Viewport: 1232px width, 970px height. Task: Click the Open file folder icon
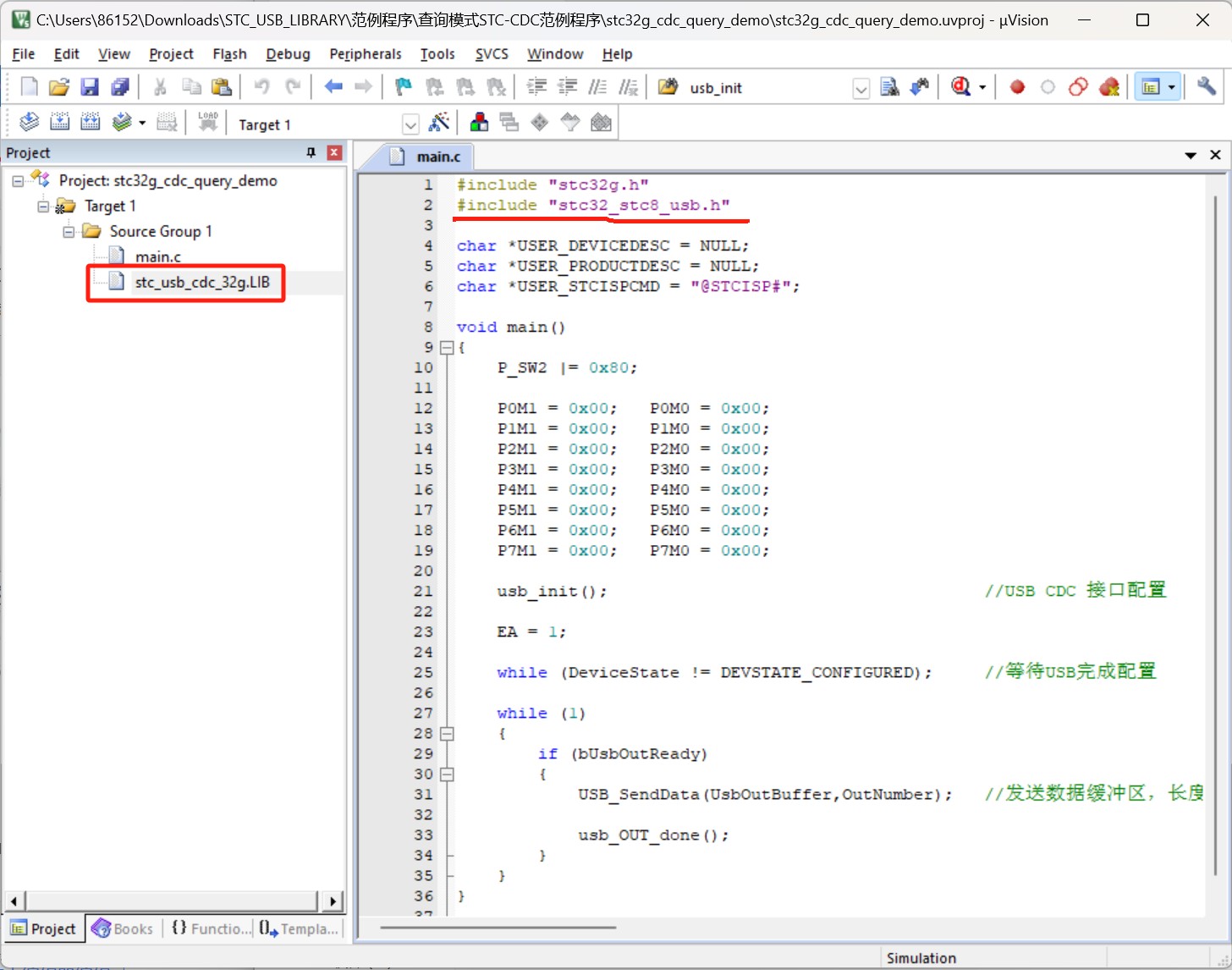(58, 87)
